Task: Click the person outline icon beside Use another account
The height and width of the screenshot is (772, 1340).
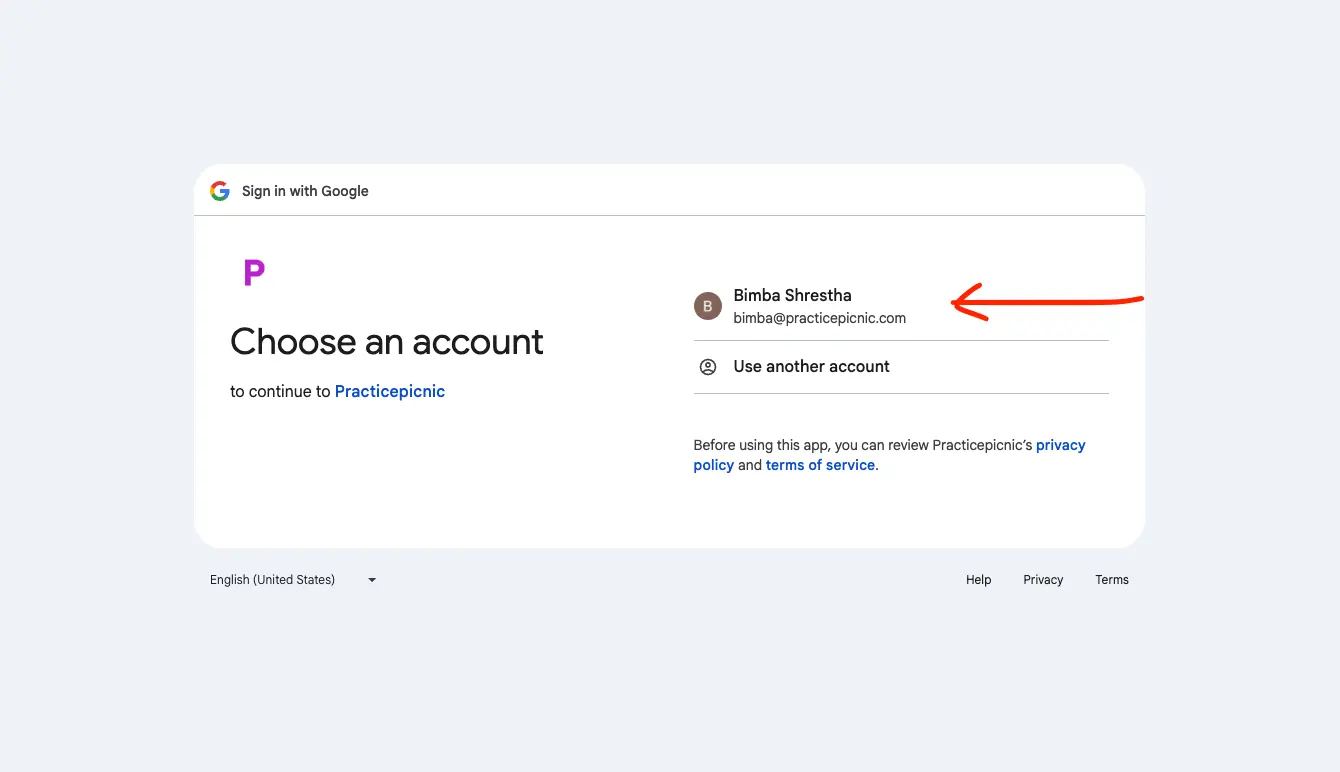Action: click(708, 366)
